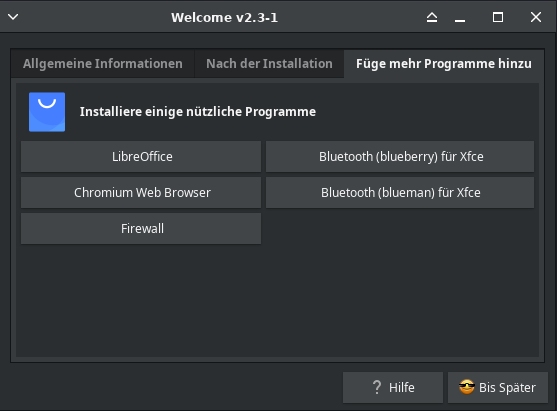The image size is (557, 411).
Task: Switch to Allgemeine Informationen tab
Action: (x=103, y=64)
